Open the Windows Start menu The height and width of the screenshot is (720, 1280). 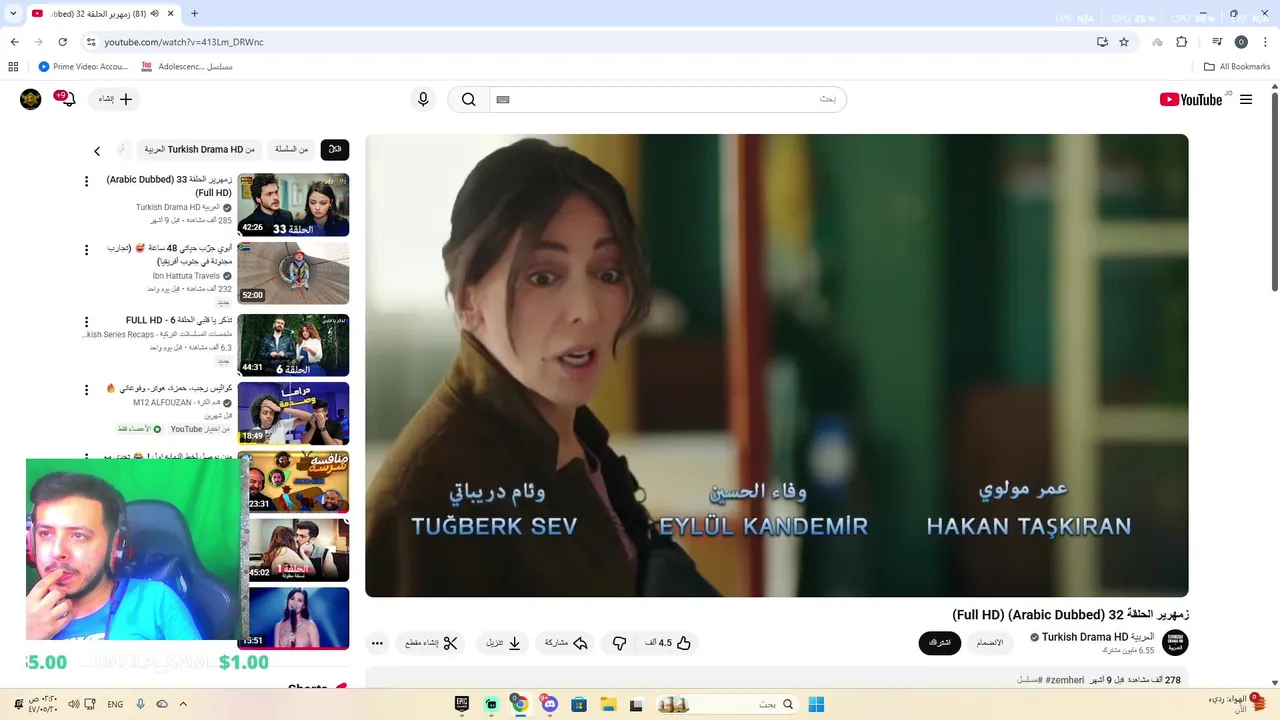point(816,704)
